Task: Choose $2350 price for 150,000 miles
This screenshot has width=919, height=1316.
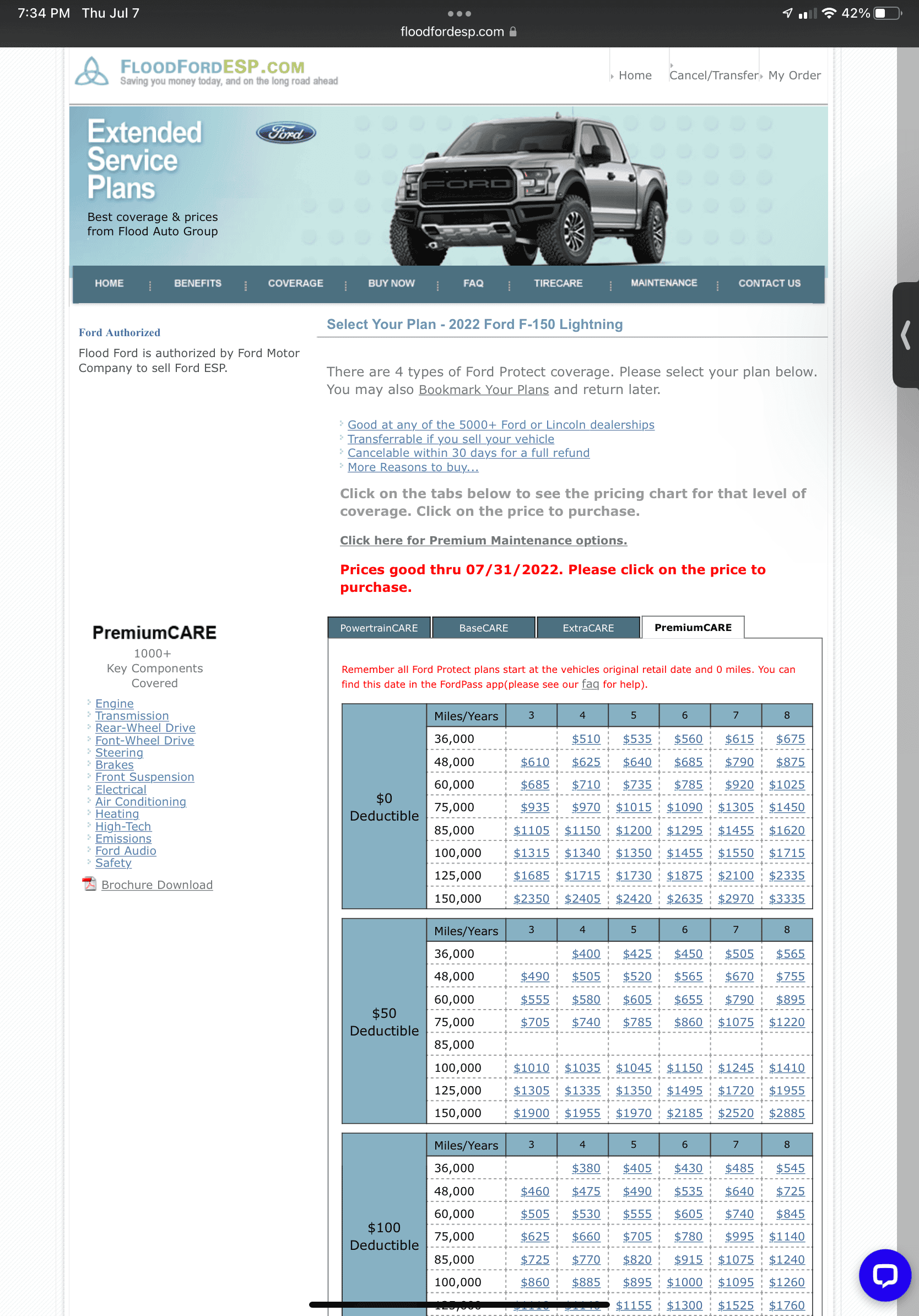Action: click(x=531, y=898)
